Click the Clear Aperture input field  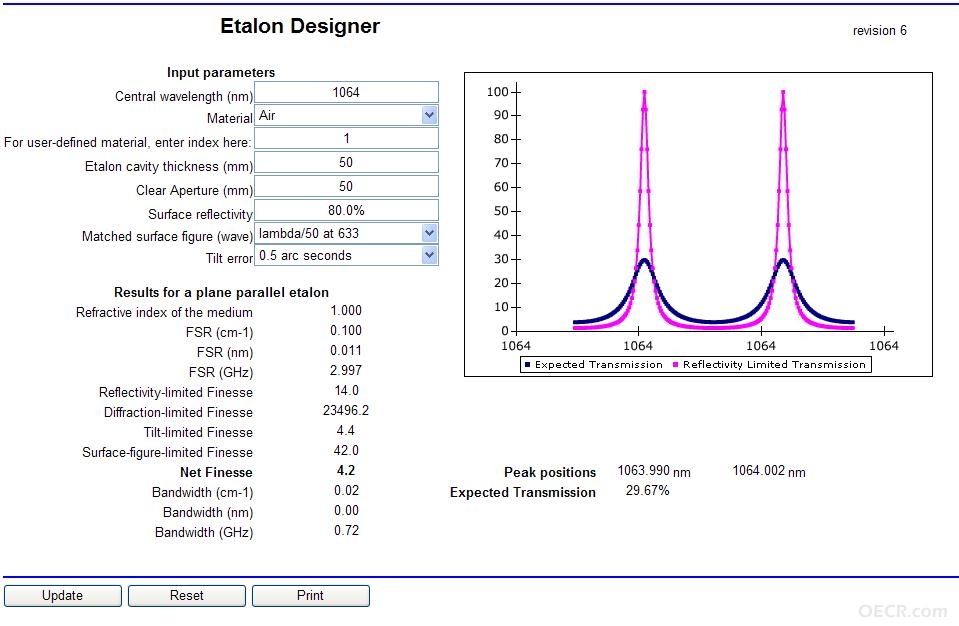click(346, 186)
